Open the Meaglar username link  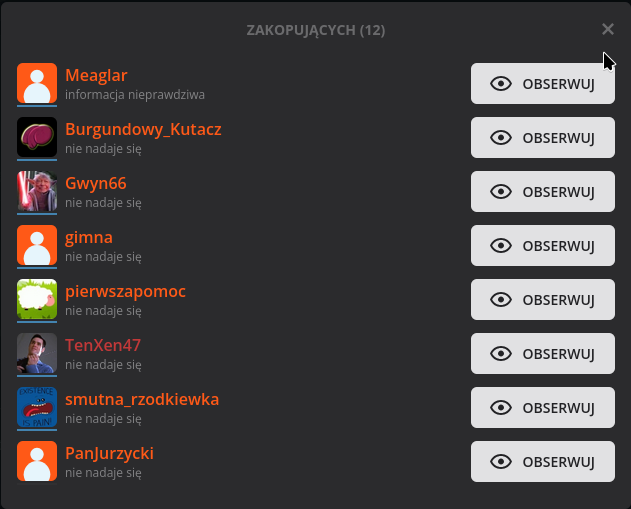click(96, 75)
